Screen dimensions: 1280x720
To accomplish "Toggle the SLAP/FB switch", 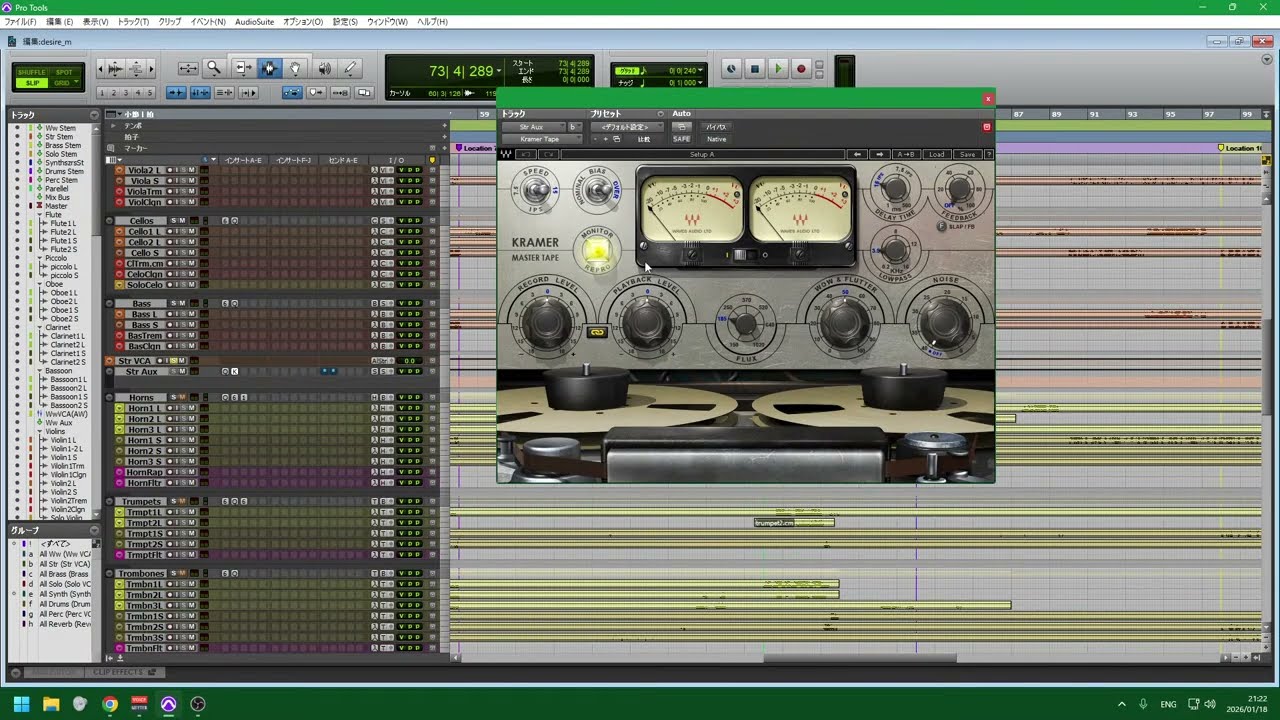I will 941,226.
